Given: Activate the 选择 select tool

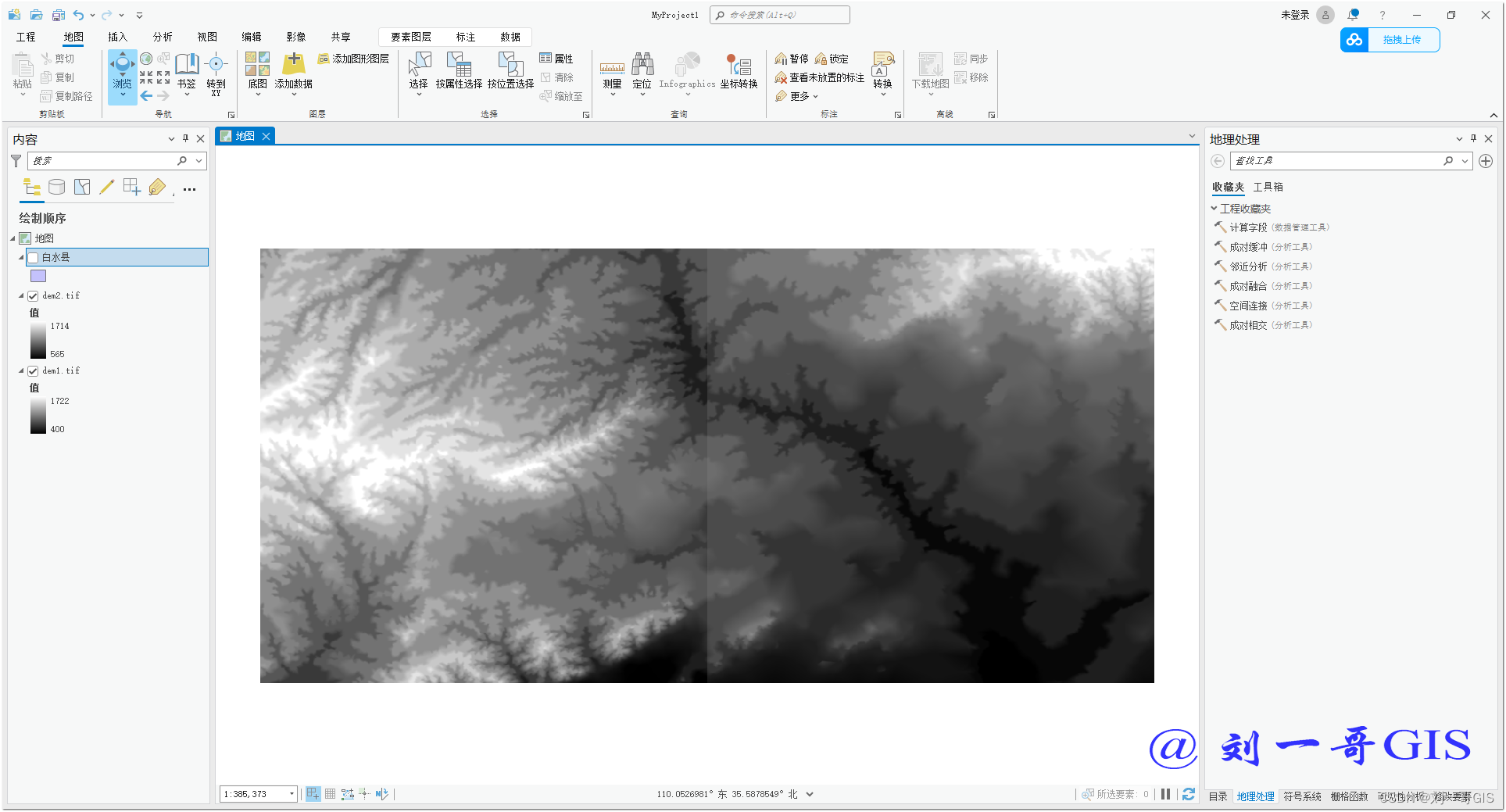Looking at the screenshot, I should (x=419, y=73).
